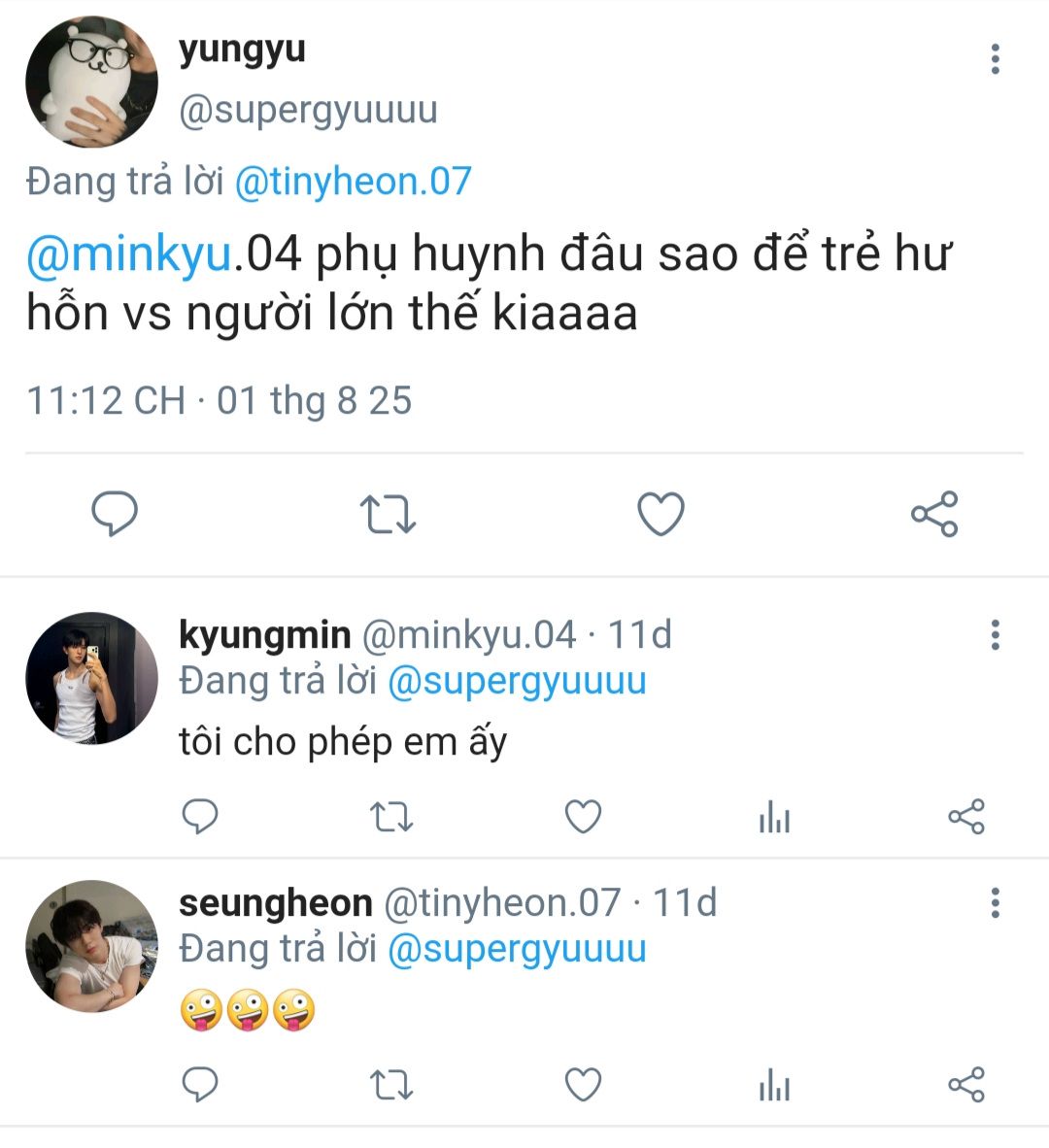The height and width of the screenshot is (1148, 1049).
Task: Open more options on seungheon's reply
Action: click(995, 903)
